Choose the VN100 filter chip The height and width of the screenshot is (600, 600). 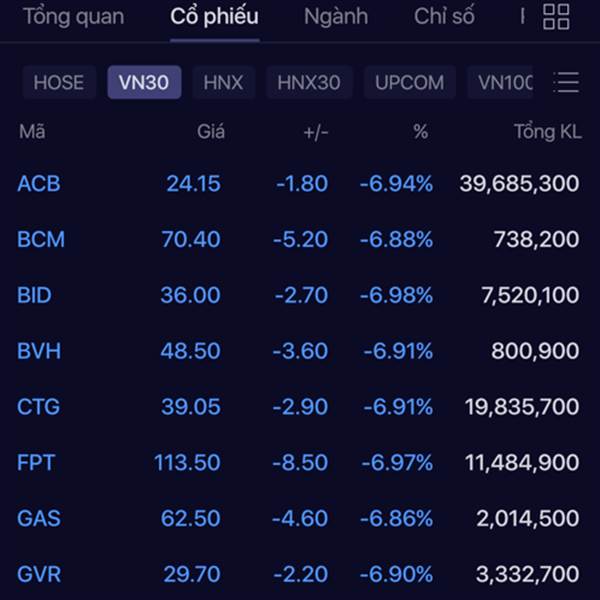point(501,82)
